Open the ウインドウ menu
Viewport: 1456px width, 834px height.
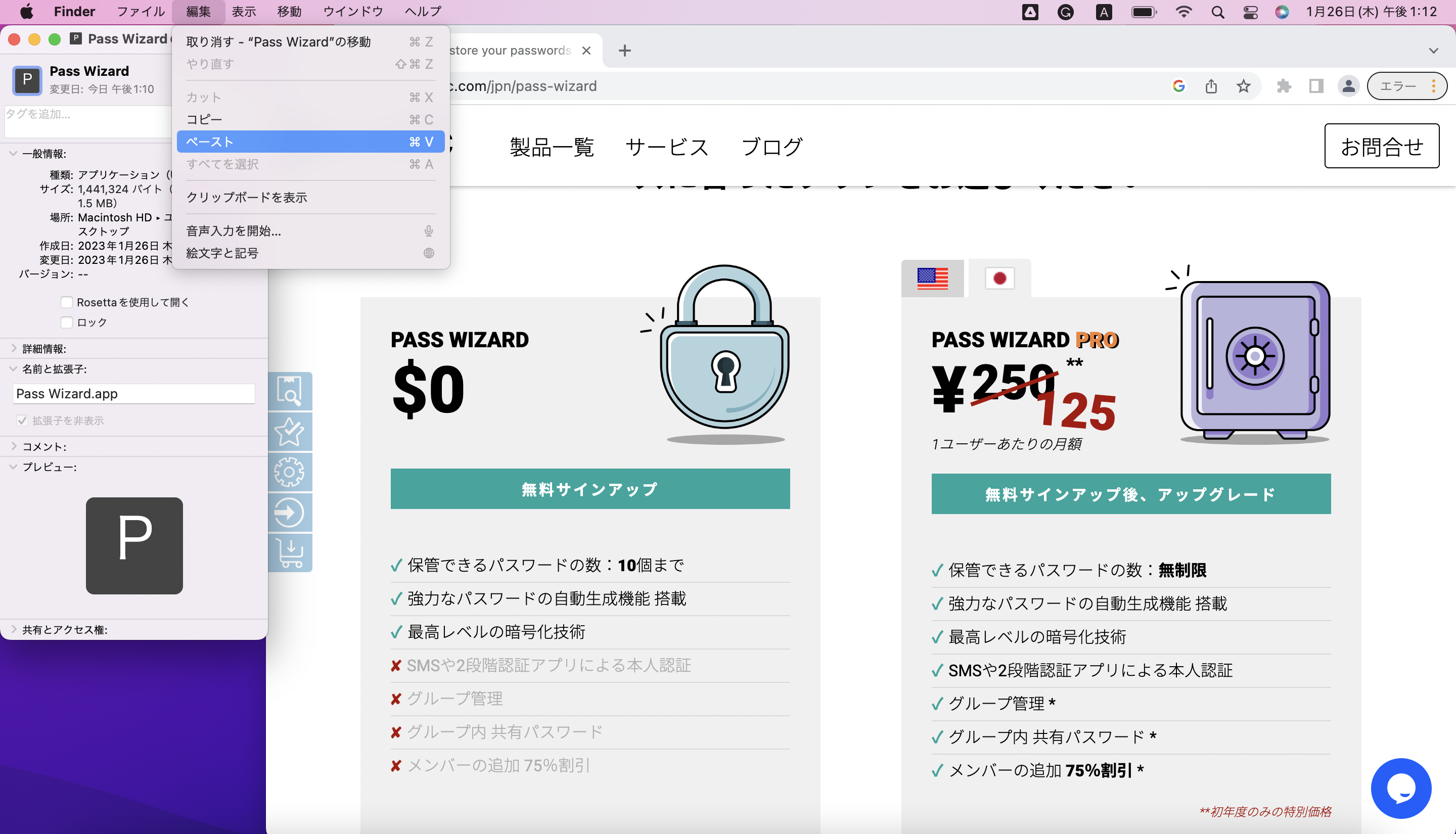click(353, 12)
